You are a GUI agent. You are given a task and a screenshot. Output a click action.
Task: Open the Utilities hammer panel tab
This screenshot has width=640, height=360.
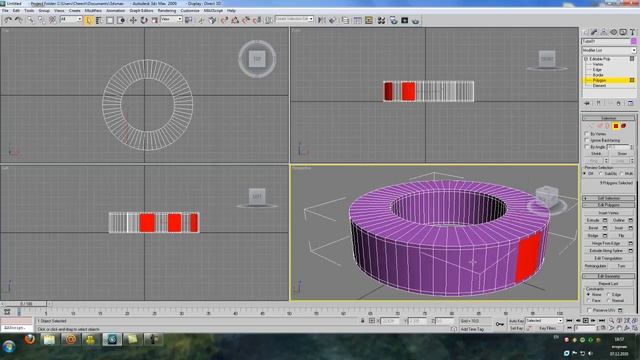(x=632, y=32)
